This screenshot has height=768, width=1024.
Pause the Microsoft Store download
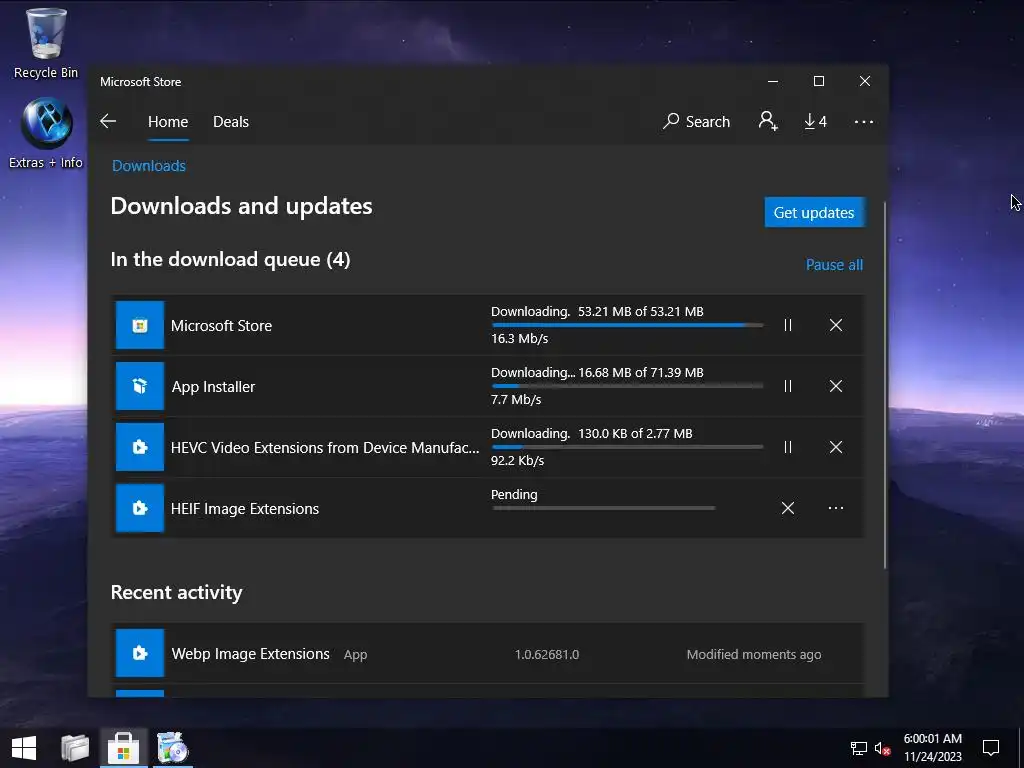point(788,325)
